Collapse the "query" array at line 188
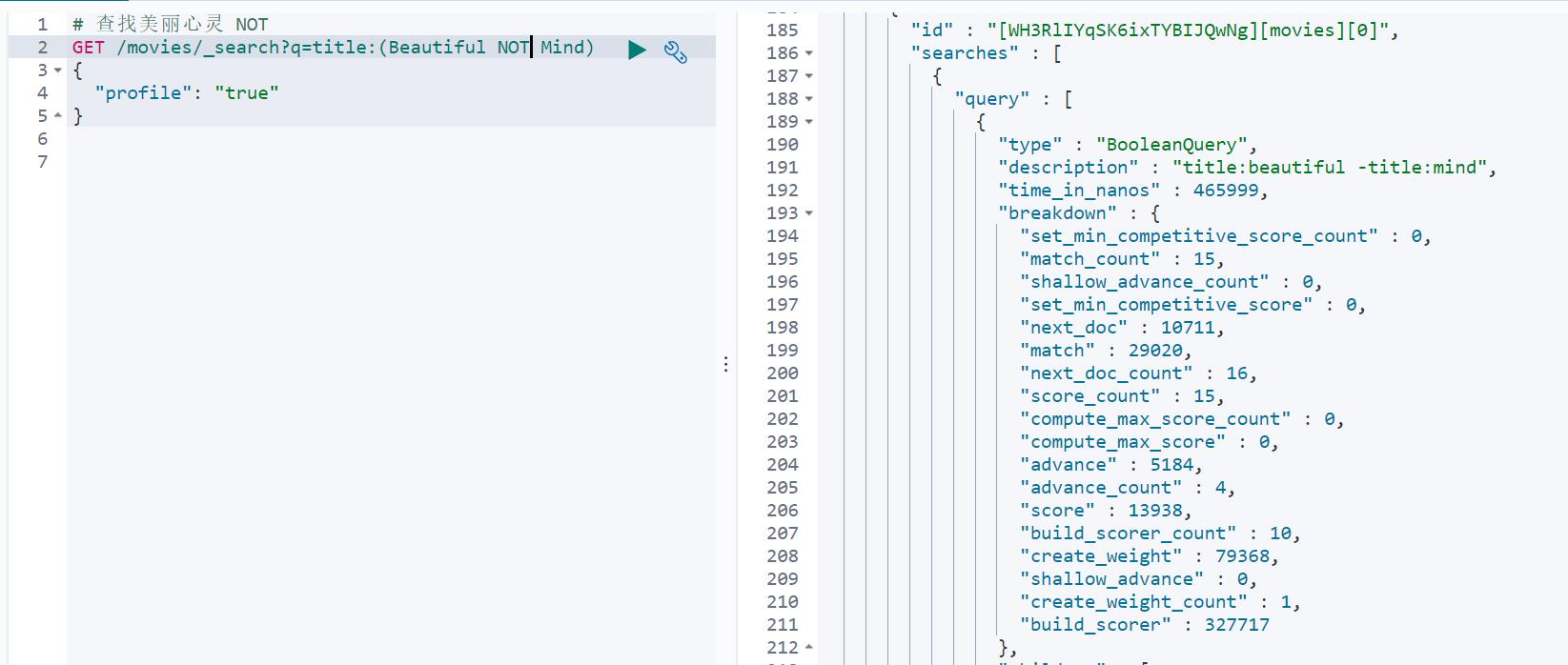Image resolution: width=1568 pixels, height=665 pixels. (809, 99)
